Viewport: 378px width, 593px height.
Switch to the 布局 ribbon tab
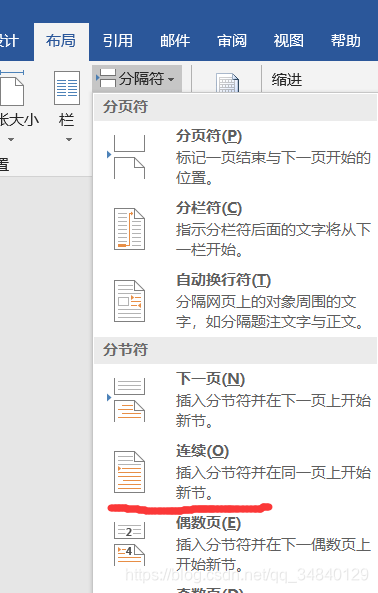61,41
